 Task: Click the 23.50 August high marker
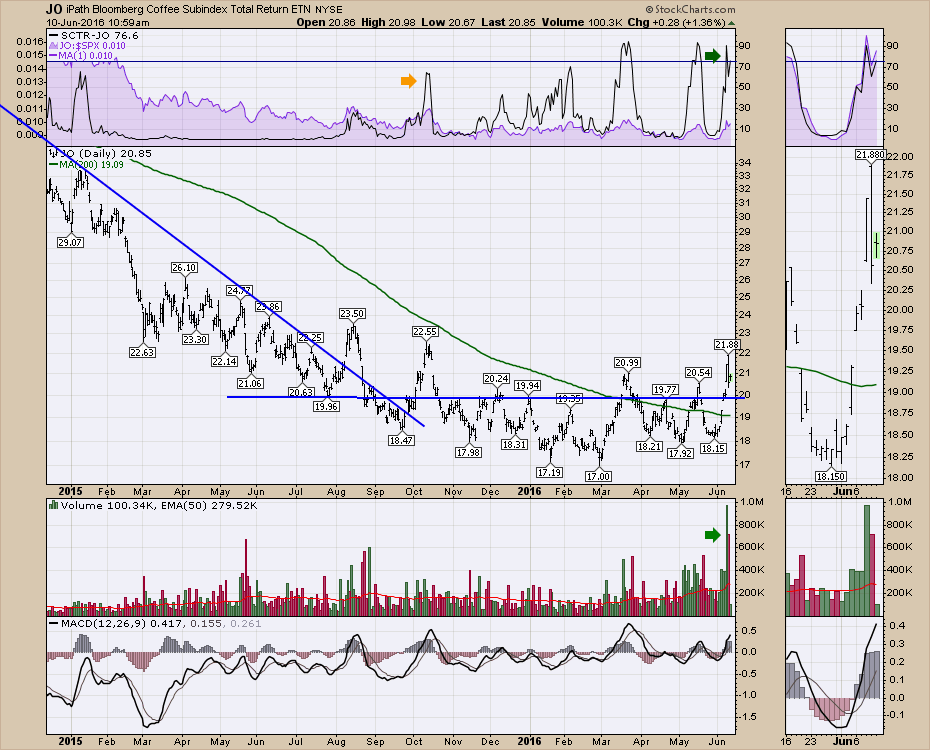point(352,314)
